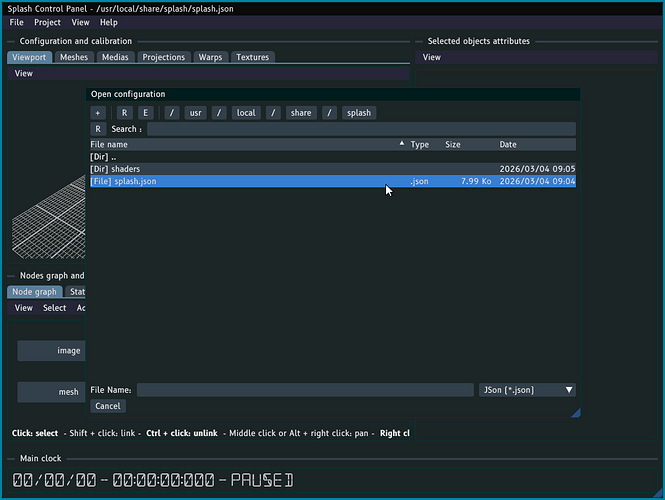
Task: Click the Search input field
Action: tap(360, 129)
